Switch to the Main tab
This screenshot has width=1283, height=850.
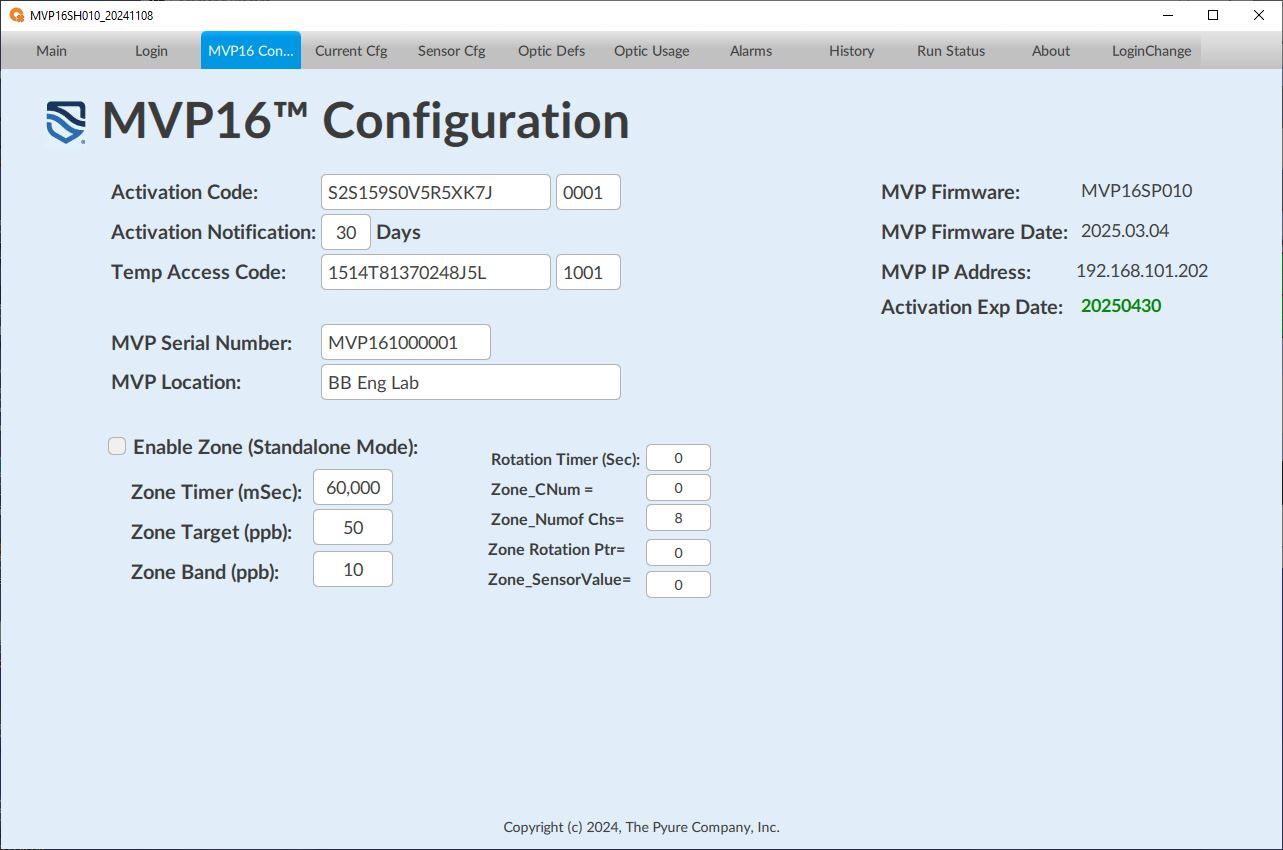(51, 51)
